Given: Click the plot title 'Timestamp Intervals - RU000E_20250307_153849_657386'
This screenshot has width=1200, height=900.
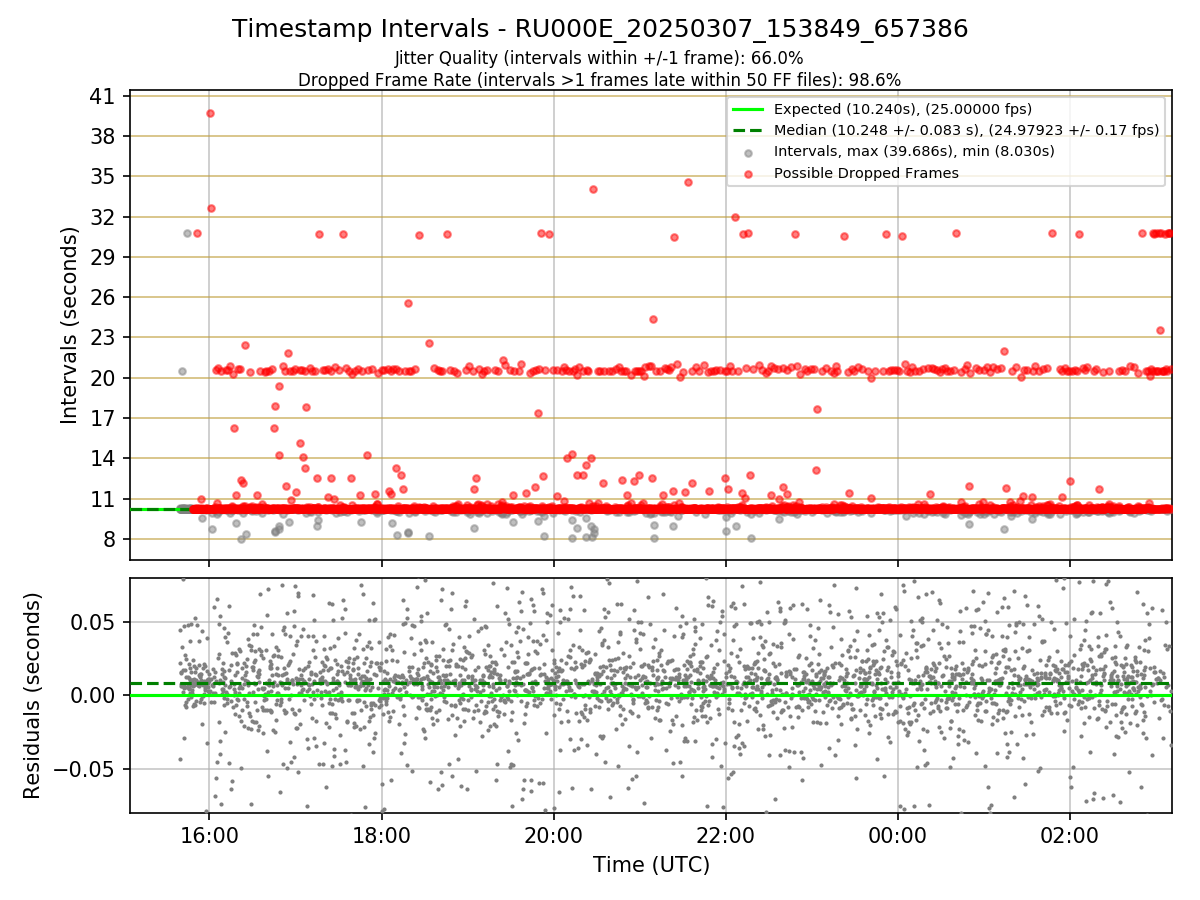Looking at the screenshot, I should point(600,29).
